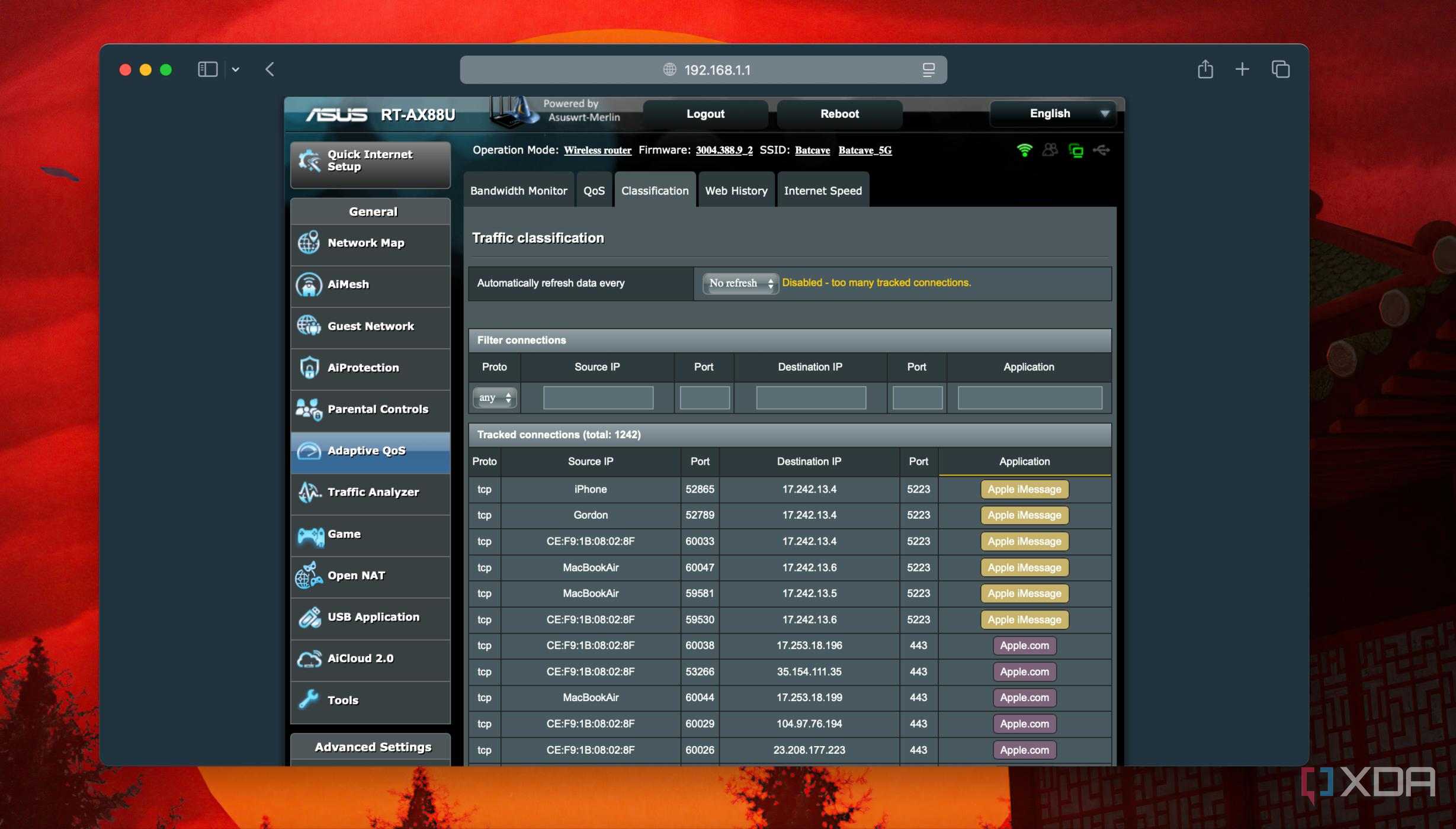Expand Safari sidebar options chevron
Image resolution: width=1456 pixels, height=829 pixels.
(235, 69)
